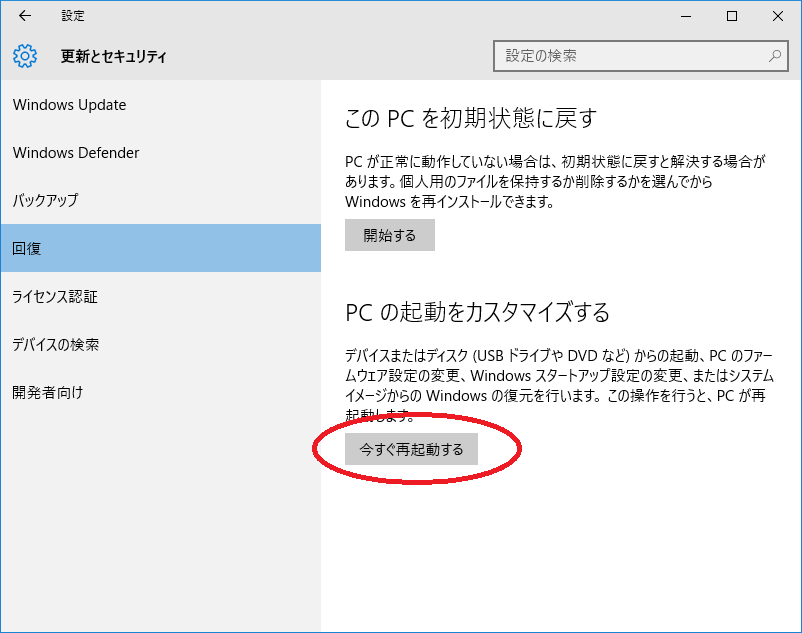Image resolution: width=802 pixels, height=633 pixels.
Task: Close the settings window
Action: (778, 16)
